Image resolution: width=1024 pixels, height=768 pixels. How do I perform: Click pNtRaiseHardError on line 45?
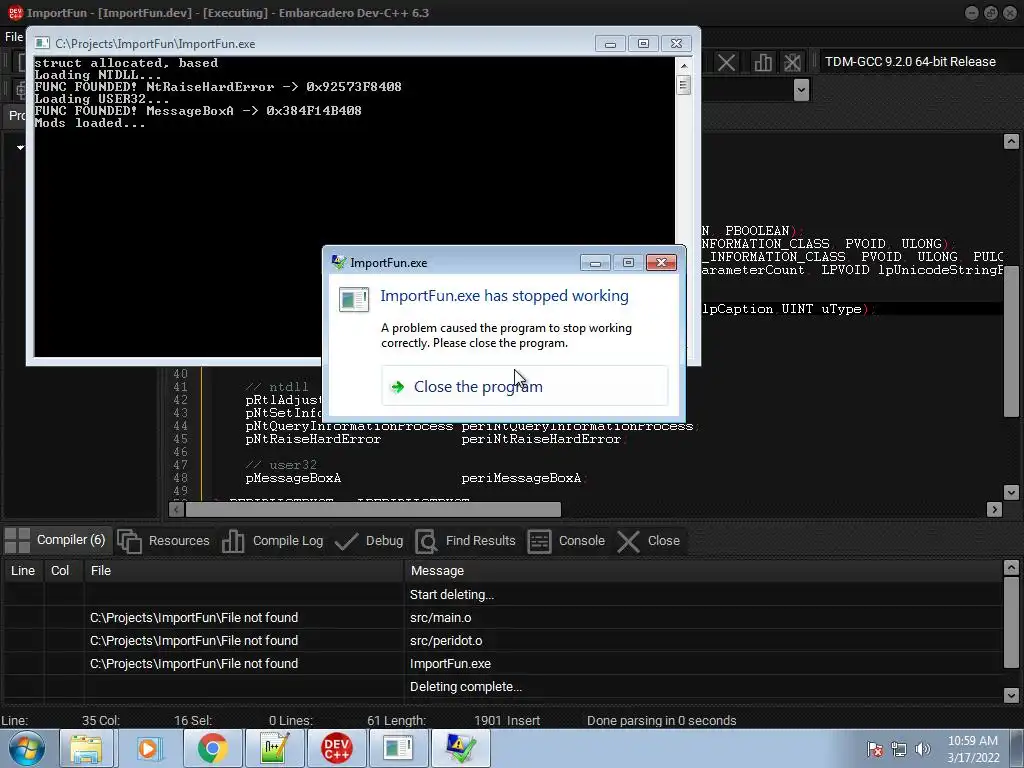click(x=313, y=439)
